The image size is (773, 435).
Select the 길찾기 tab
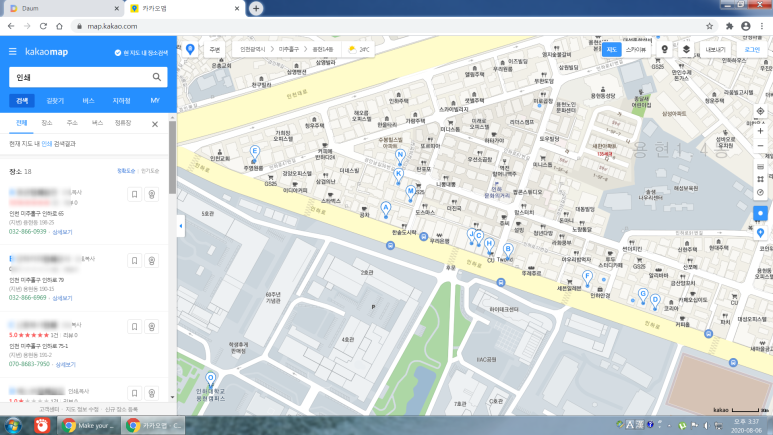[x=55, y=101]
